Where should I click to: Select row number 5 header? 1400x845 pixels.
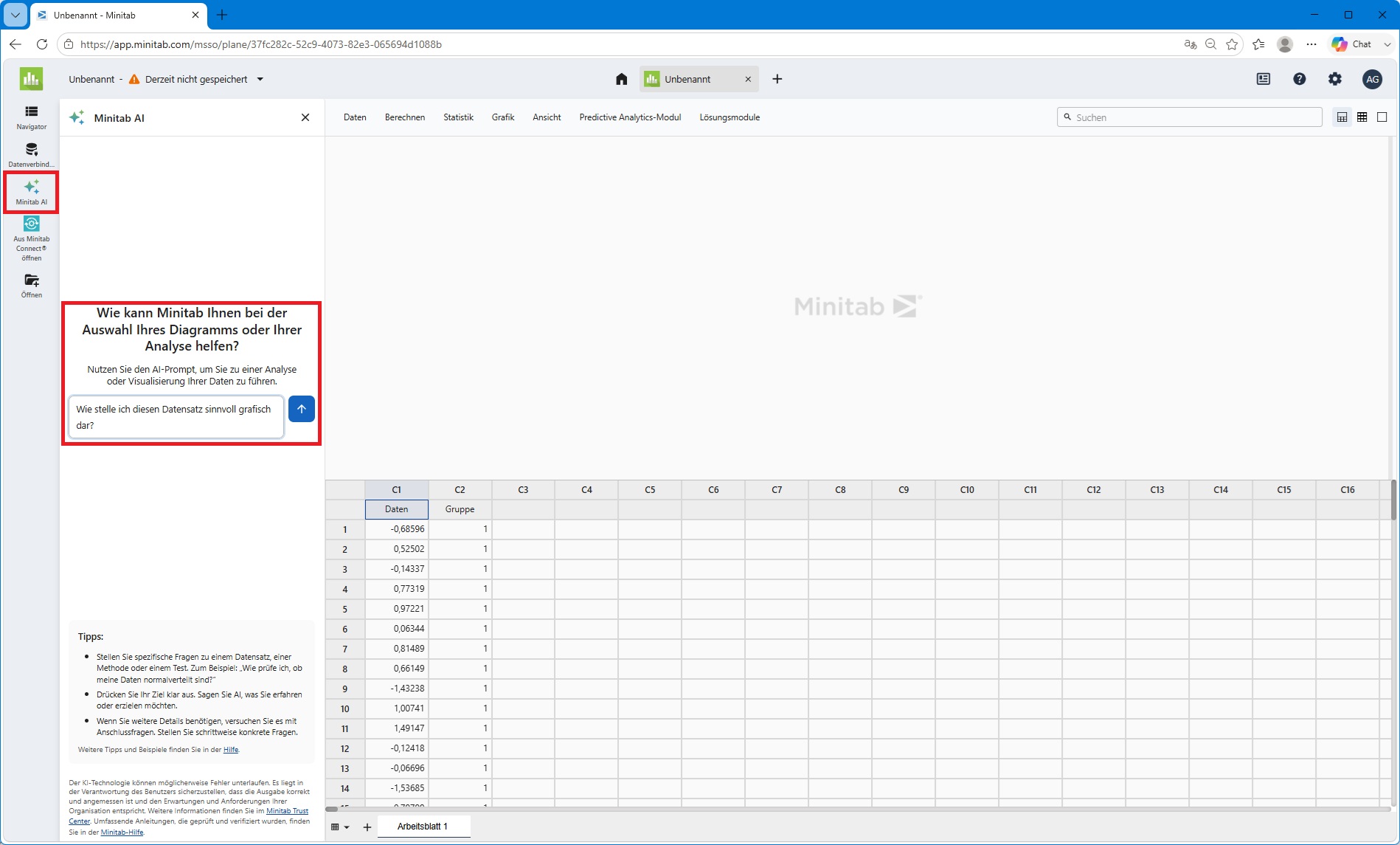[344, 609]
